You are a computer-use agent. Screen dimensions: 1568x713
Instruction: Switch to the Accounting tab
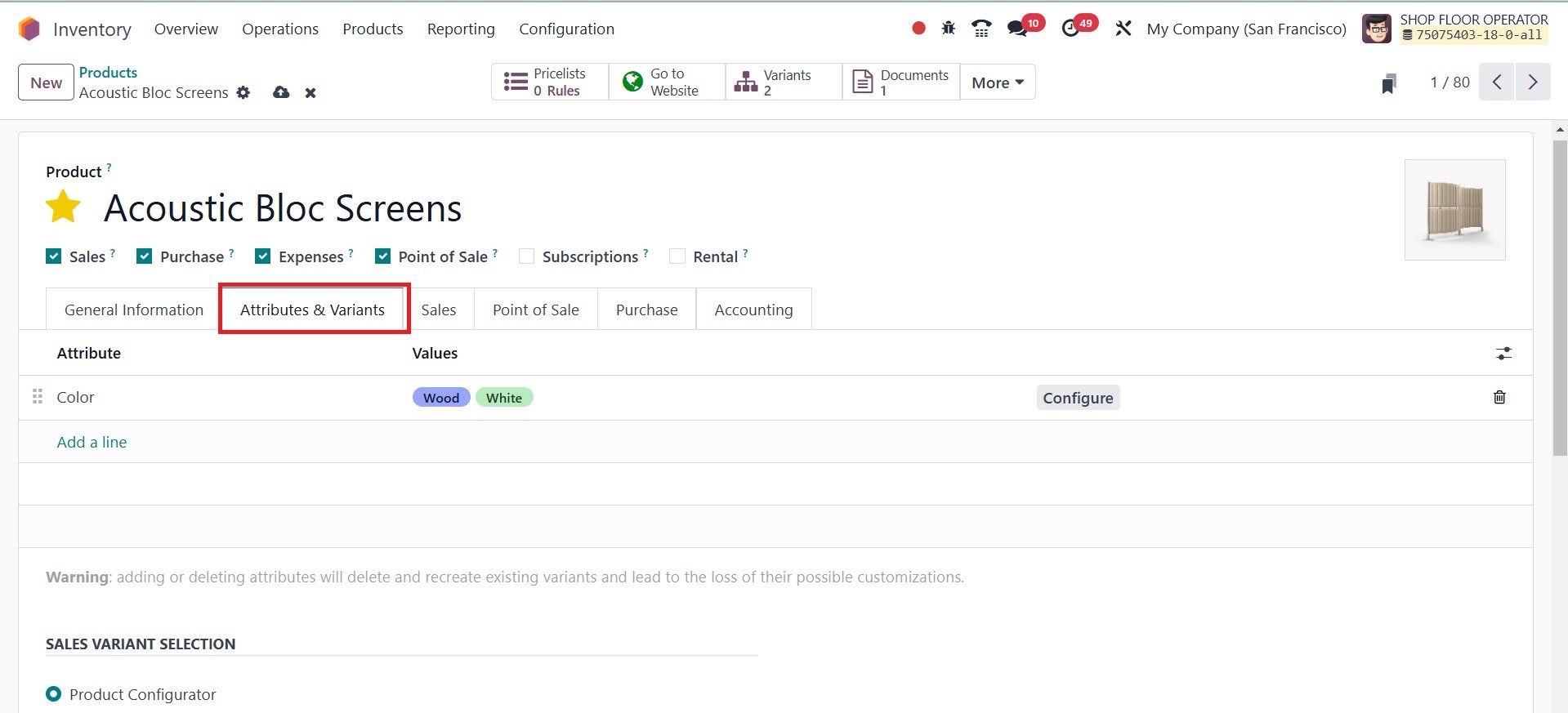pyautogui.click(x=753, y=310)
